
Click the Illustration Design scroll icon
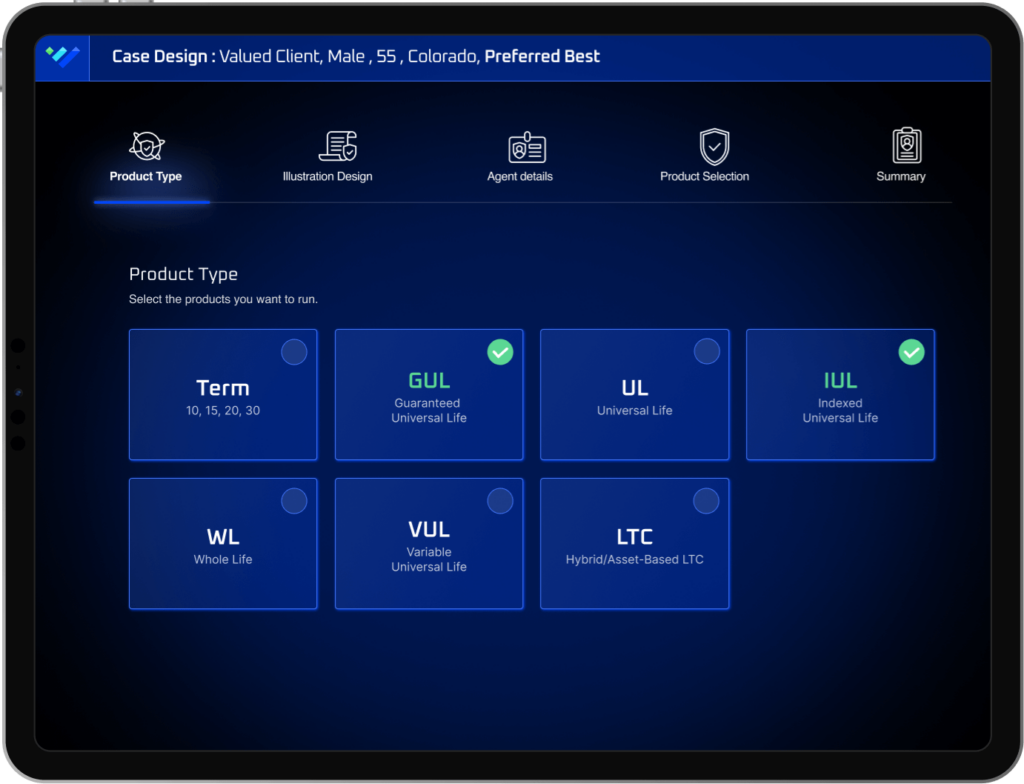tap(338, 146)
